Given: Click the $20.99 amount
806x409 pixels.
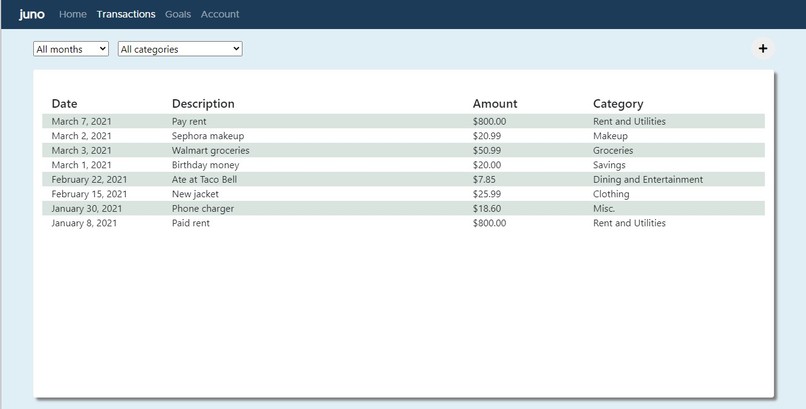Looking at the screenshot, I should pos(487,136).
